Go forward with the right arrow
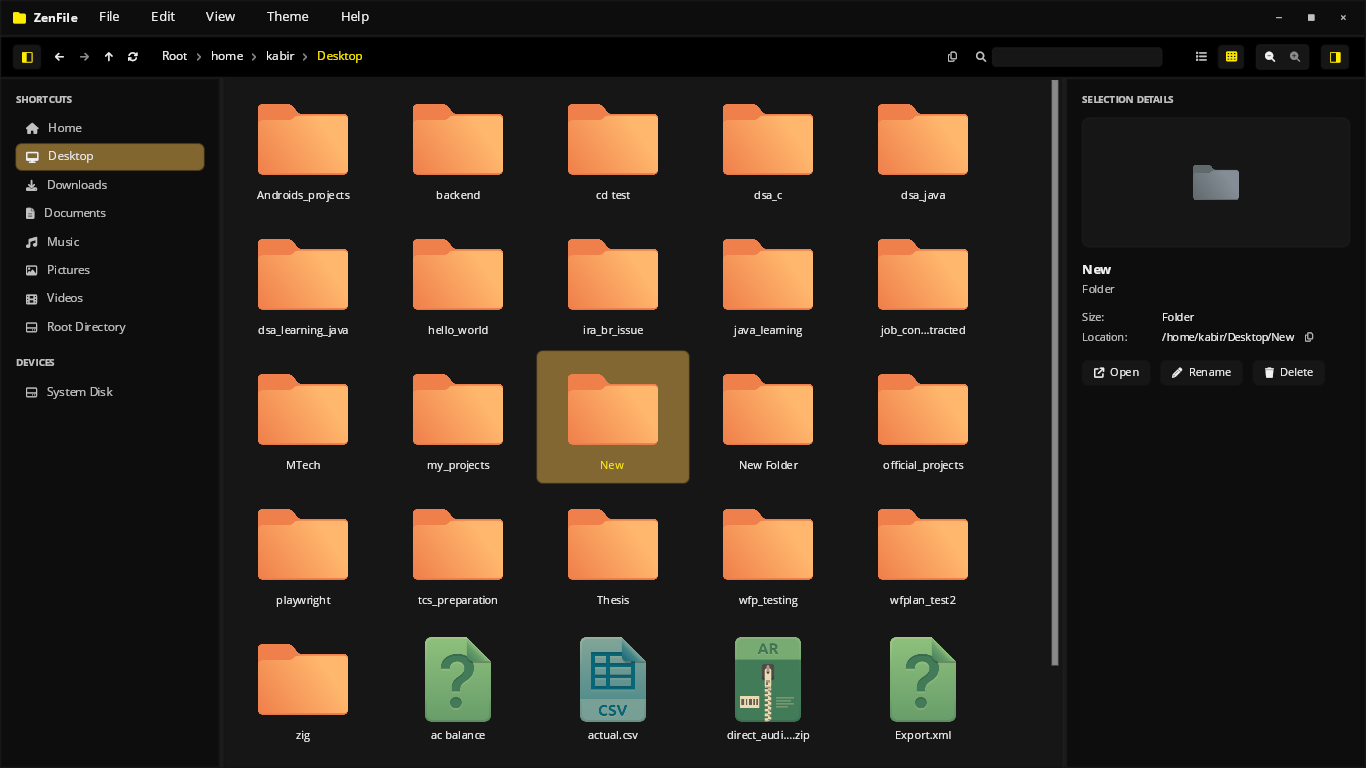 [84, 57]
